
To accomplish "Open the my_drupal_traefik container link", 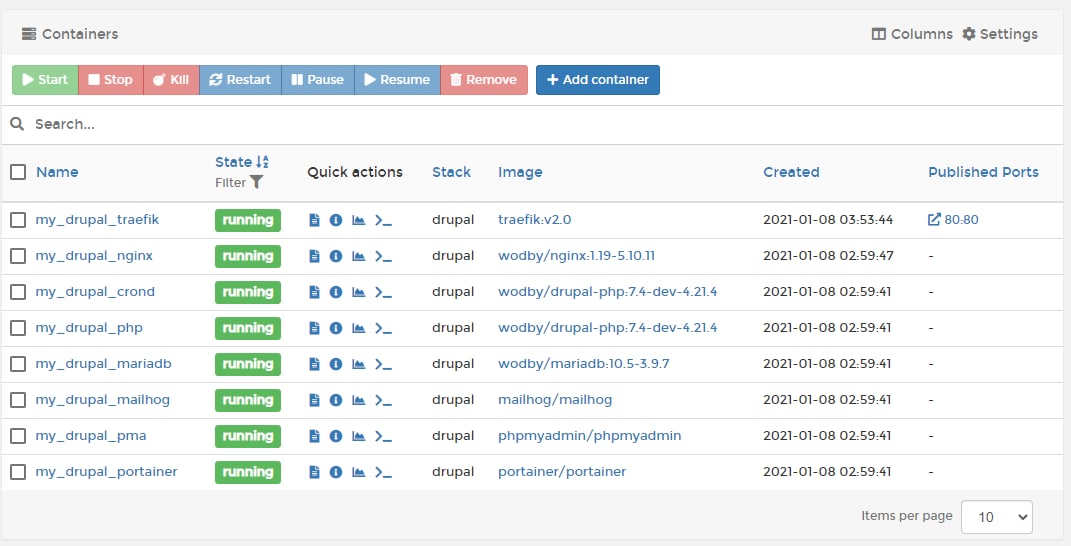I will [97, 220].
